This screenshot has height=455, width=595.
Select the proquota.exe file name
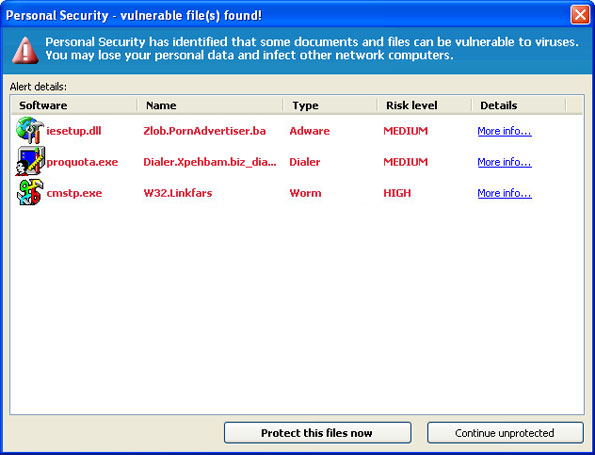tap(82, 162)
